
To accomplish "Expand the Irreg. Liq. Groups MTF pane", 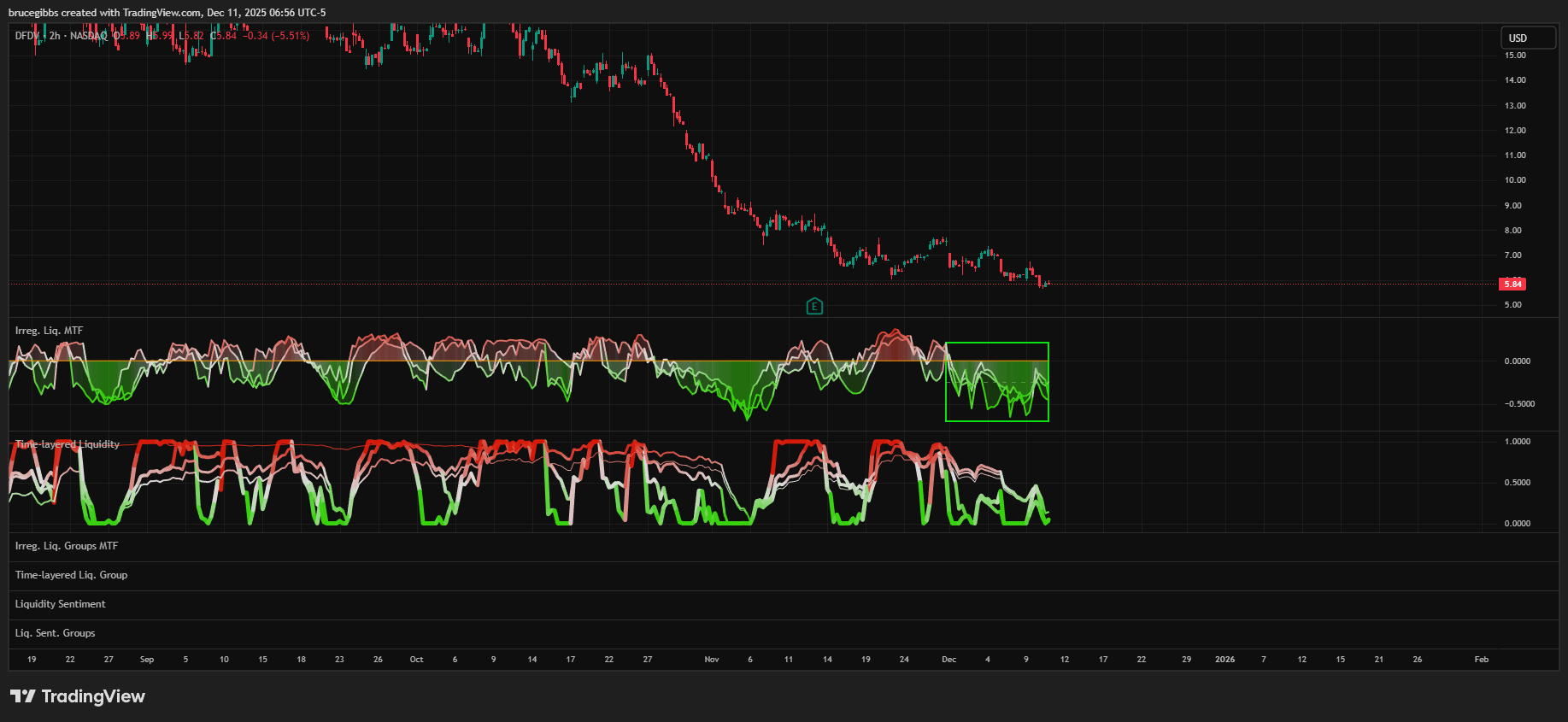I will coord(67,546).
